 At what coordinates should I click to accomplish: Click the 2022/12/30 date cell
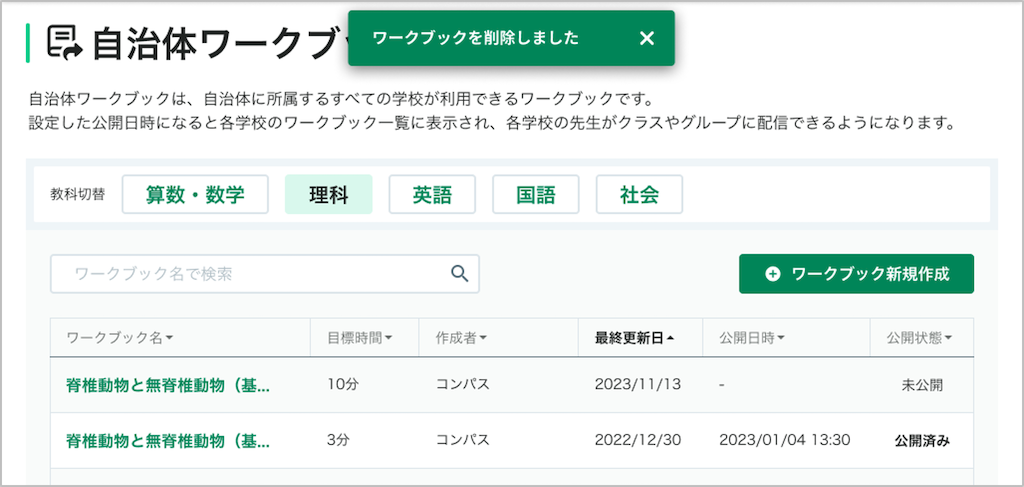[x=637, y=440]
